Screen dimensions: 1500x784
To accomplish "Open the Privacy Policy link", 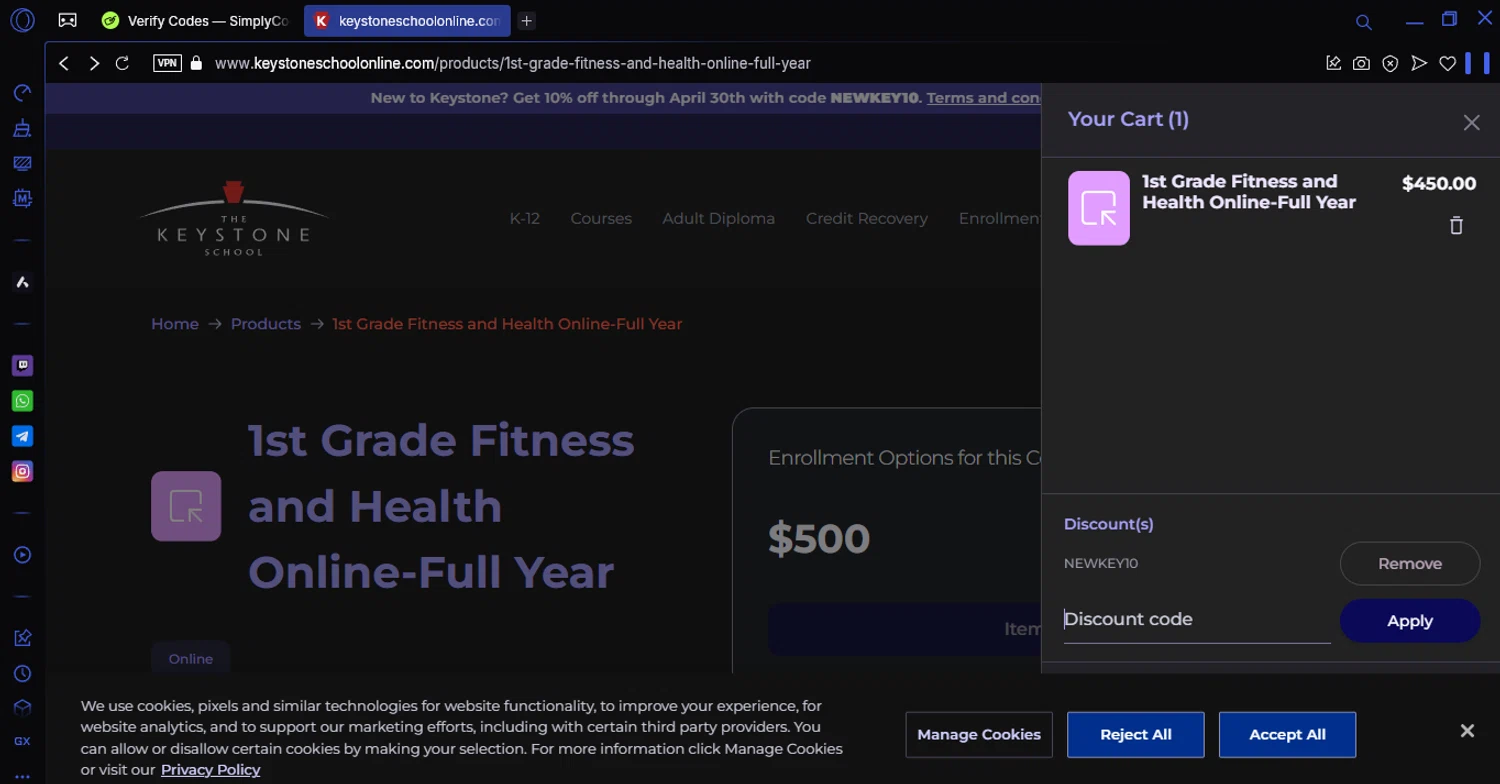I will tap(210, 769).
